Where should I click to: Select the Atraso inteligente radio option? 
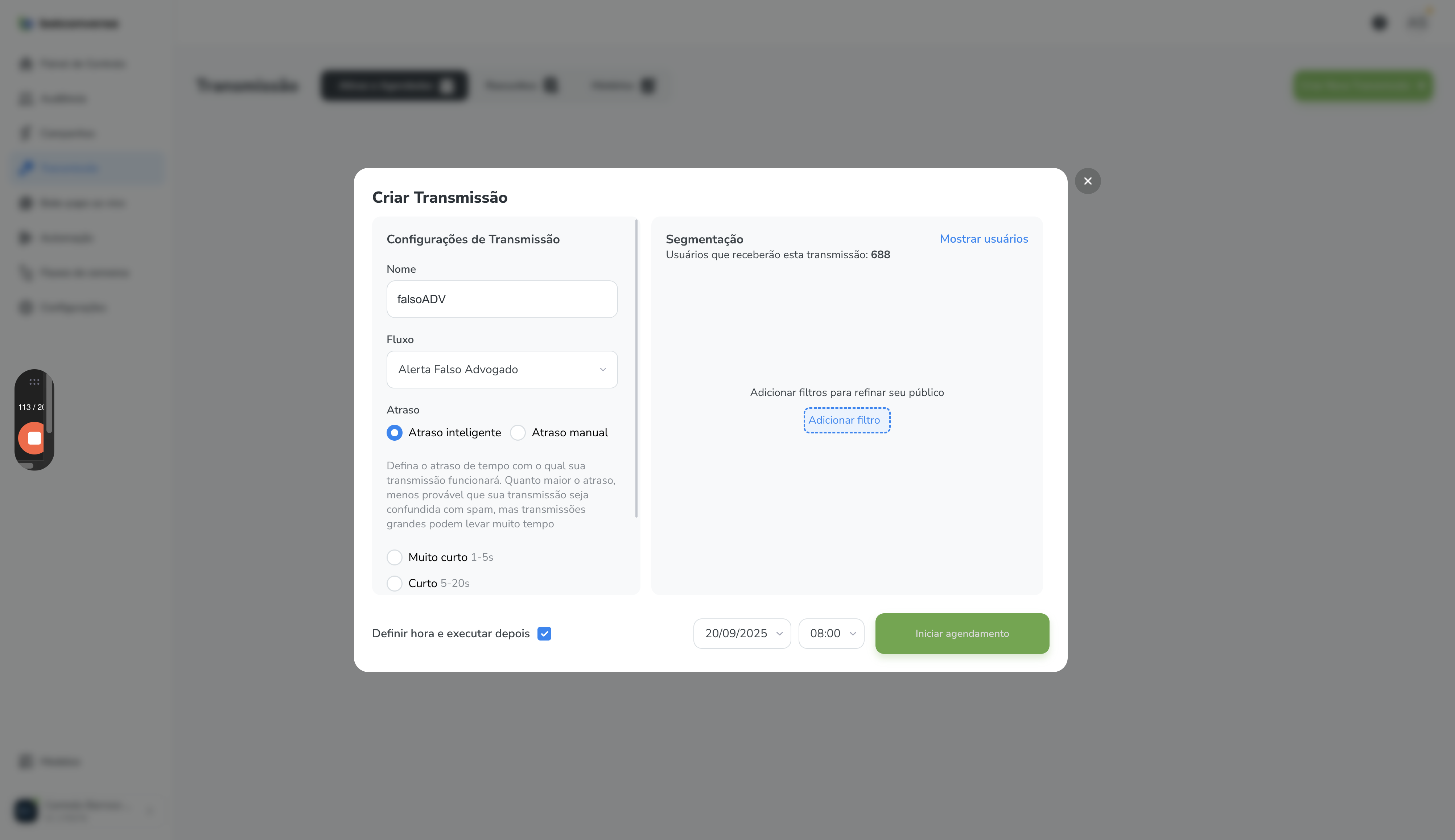[x=395, y=433]
